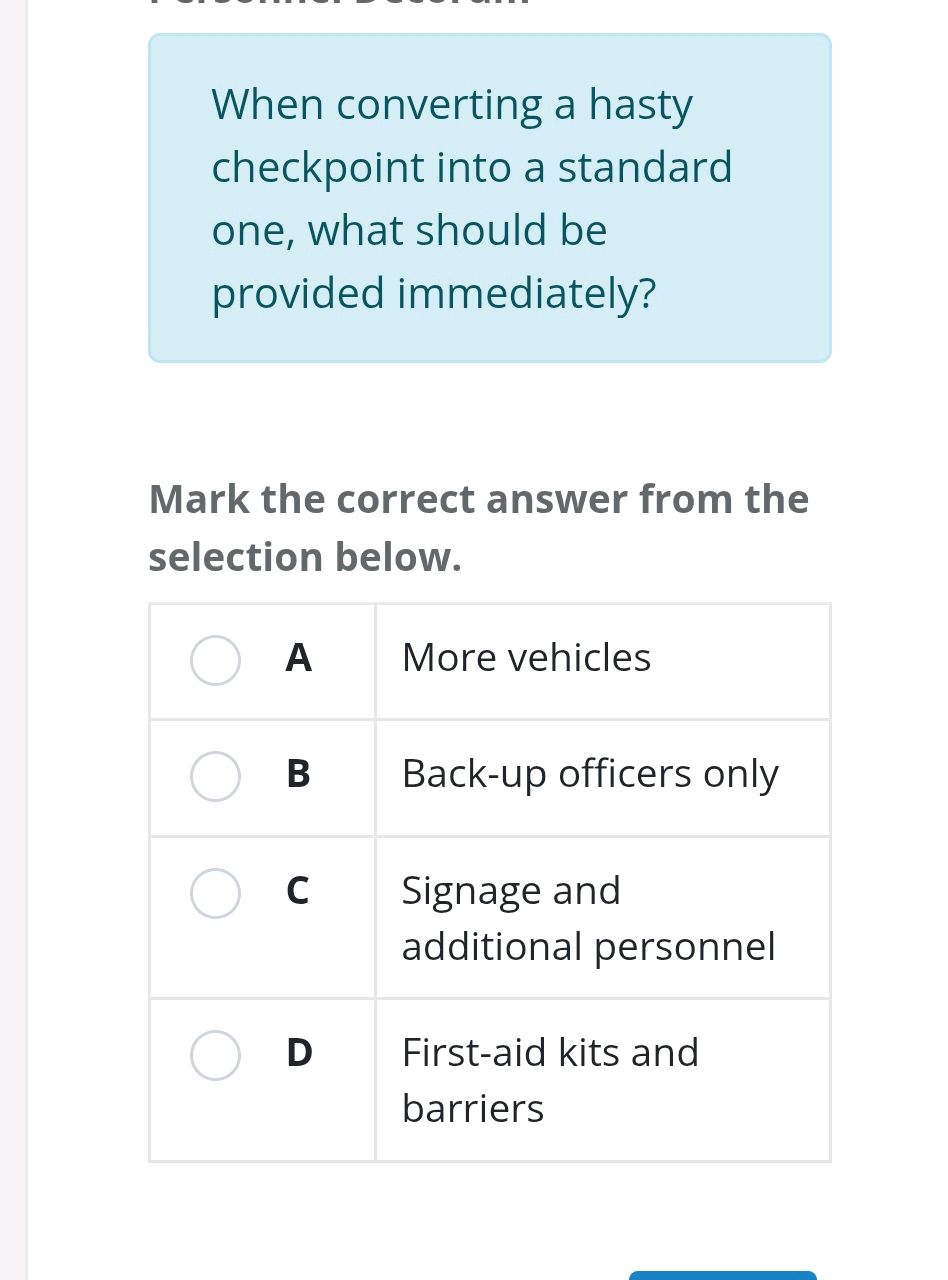This screenshot has width=948, height=1280.
Task: Pick the radio button for option D
Action: tap(215, 1056)
